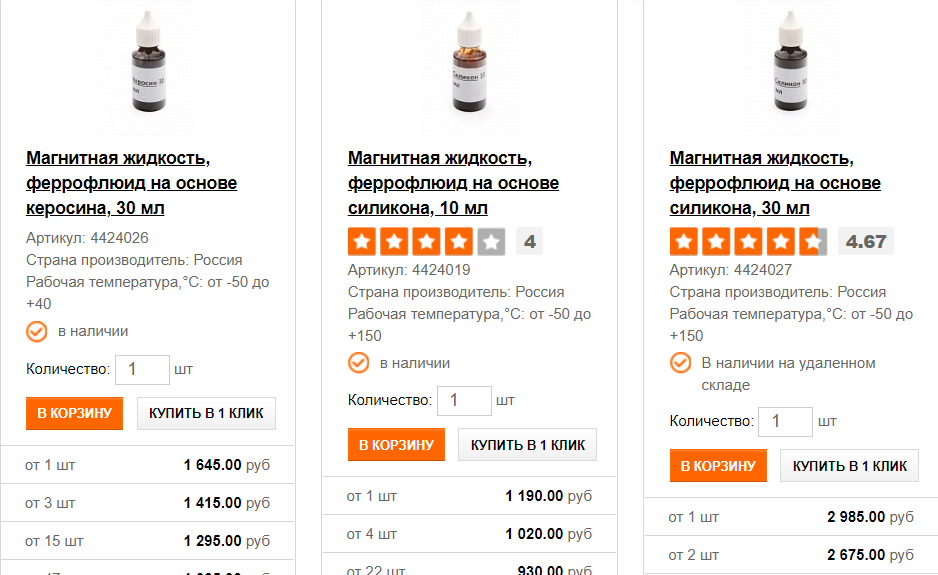Viewport: 938px width, 575px height.
Task: Click the half-filled fifth star of the 4.67 rating
Action: [813, 242]
